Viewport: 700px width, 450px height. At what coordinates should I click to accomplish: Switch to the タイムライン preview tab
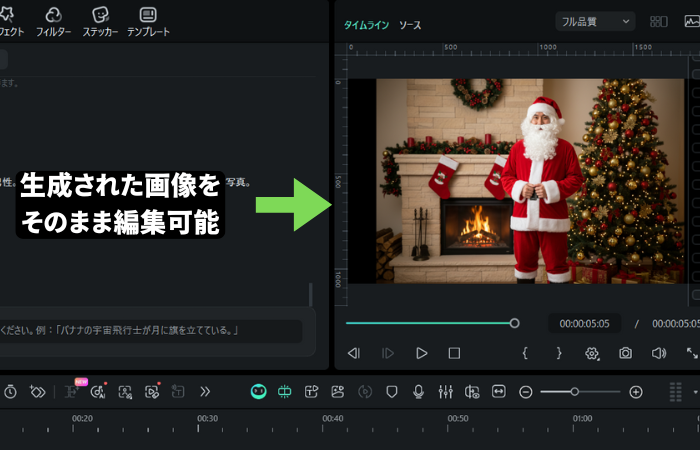[x=366, y=25]
